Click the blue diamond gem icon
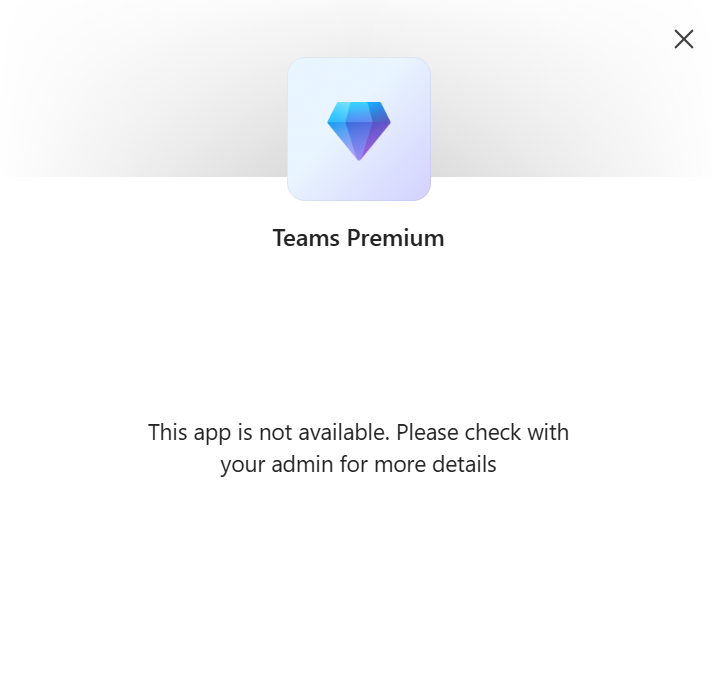The height and width of the screenshot is (694, 712). coord(359,131)
